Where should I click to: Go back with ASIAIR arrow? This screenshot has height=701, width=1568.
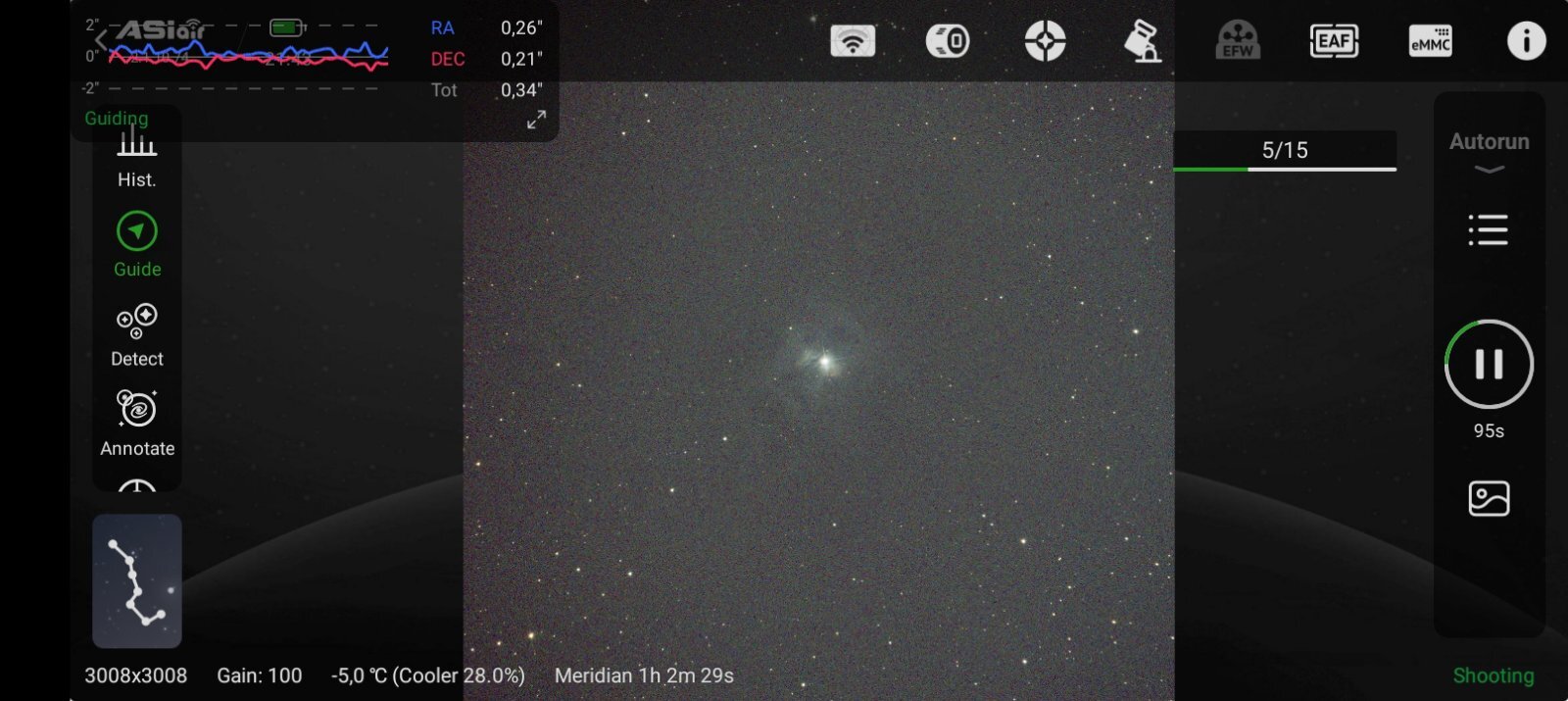(100, 39)
